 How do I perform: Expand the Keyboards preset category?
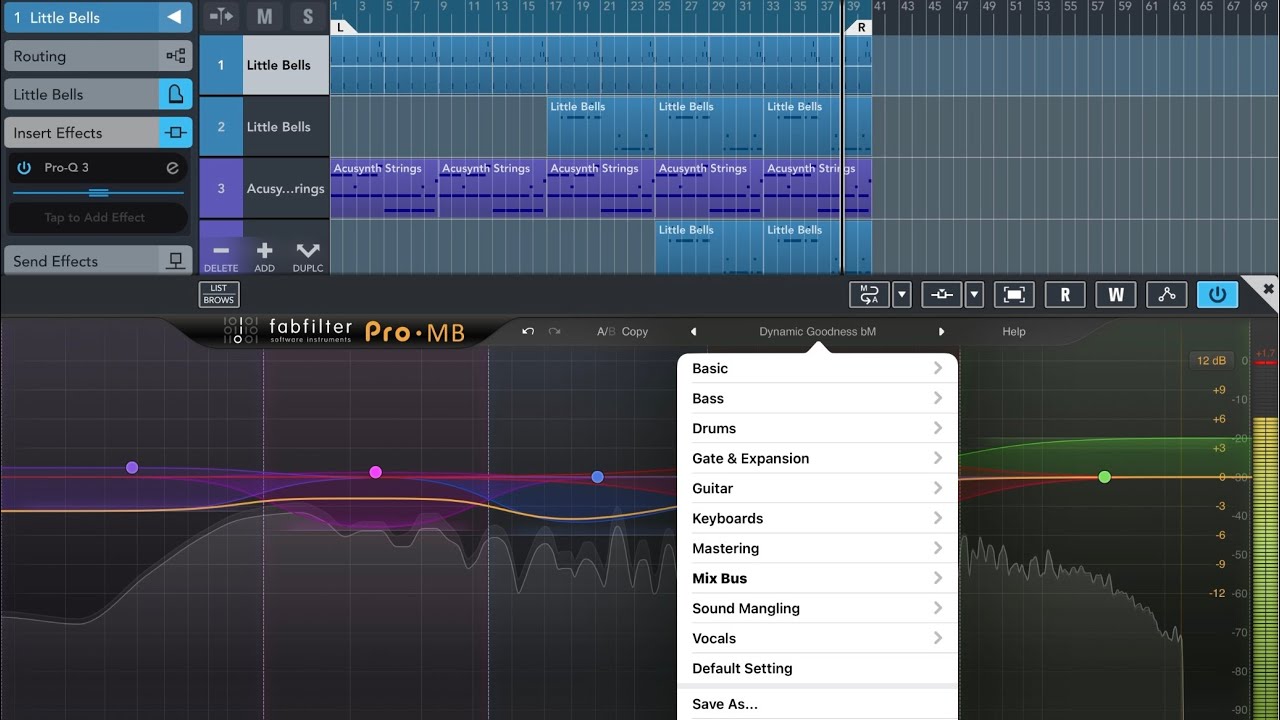coord(817,518)
